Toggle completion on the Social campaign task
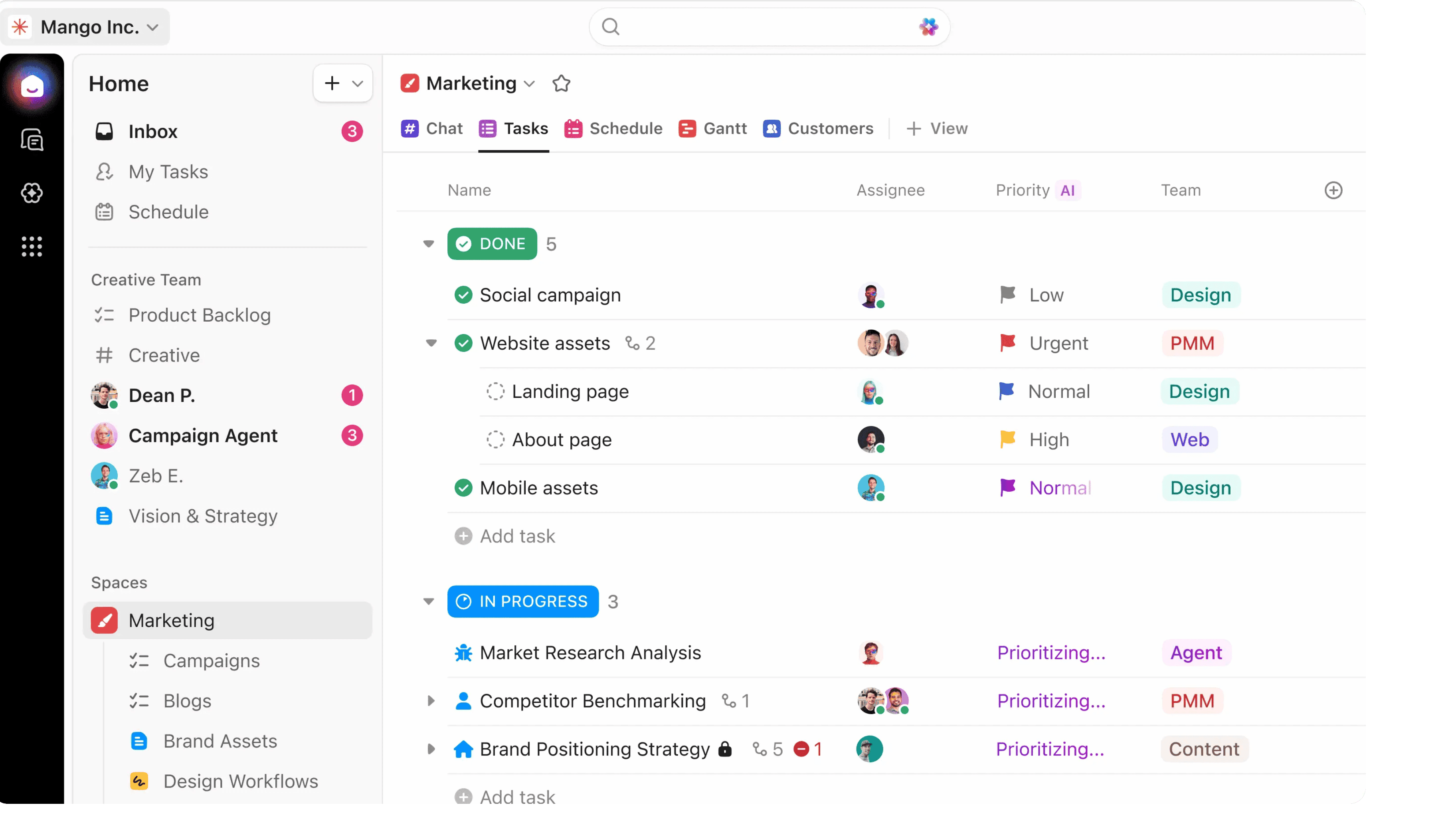1456x819 pixels. click(x=463, y=295)
